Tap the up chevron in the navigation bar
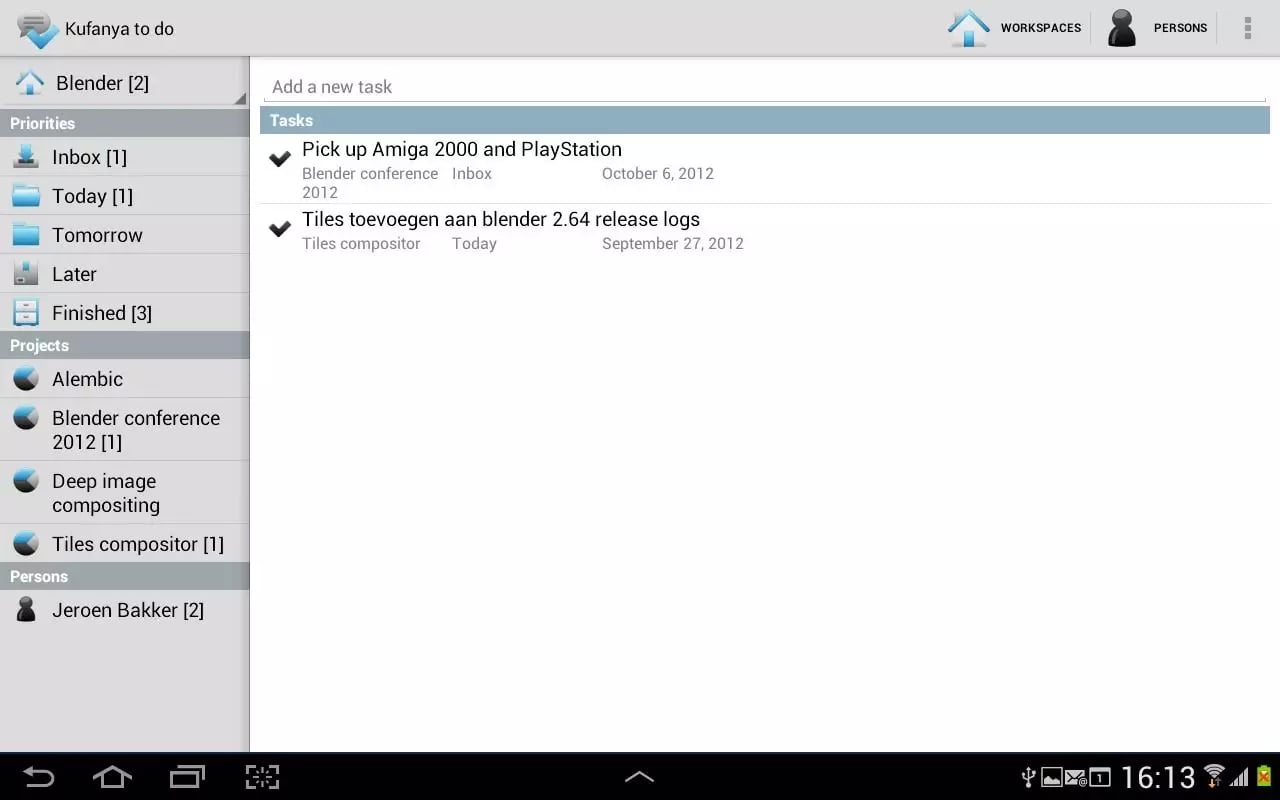 pos(639,777)
